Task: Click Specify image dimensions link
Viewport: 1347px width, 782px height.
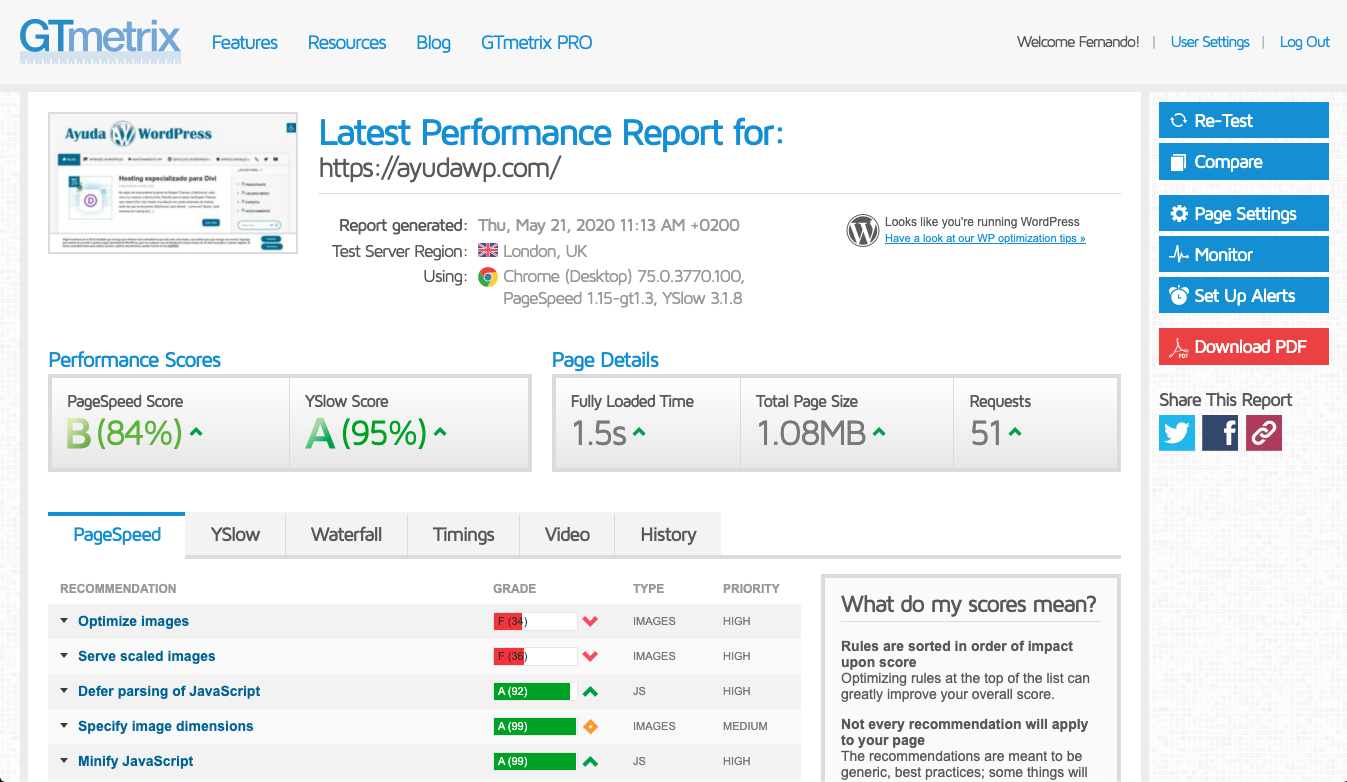Action: pos(166,726)
